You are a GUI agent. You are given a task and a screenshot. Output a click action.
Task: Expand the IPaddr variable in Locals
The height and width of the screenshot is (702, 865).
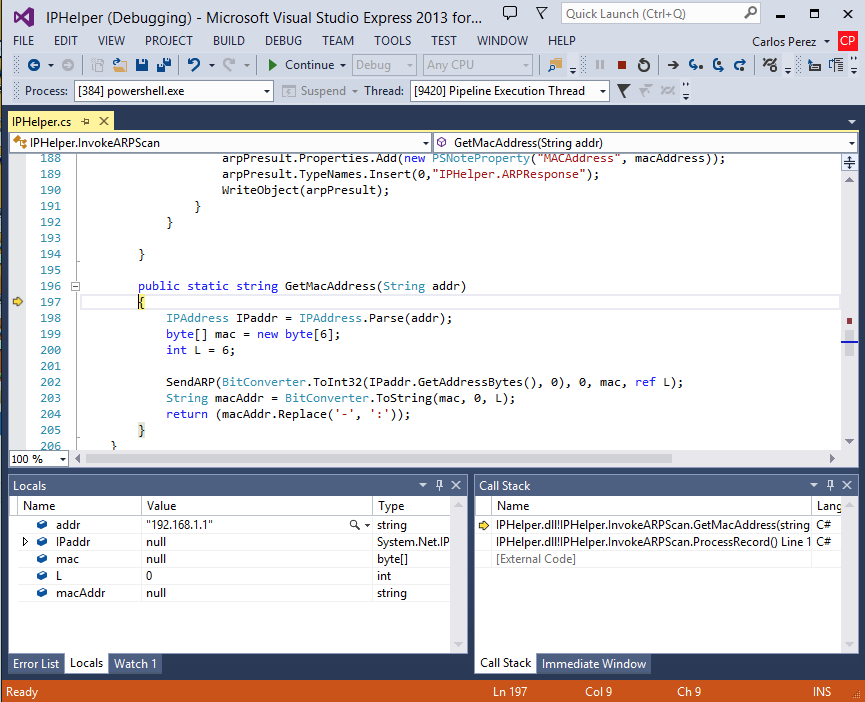tap(25, 542)
